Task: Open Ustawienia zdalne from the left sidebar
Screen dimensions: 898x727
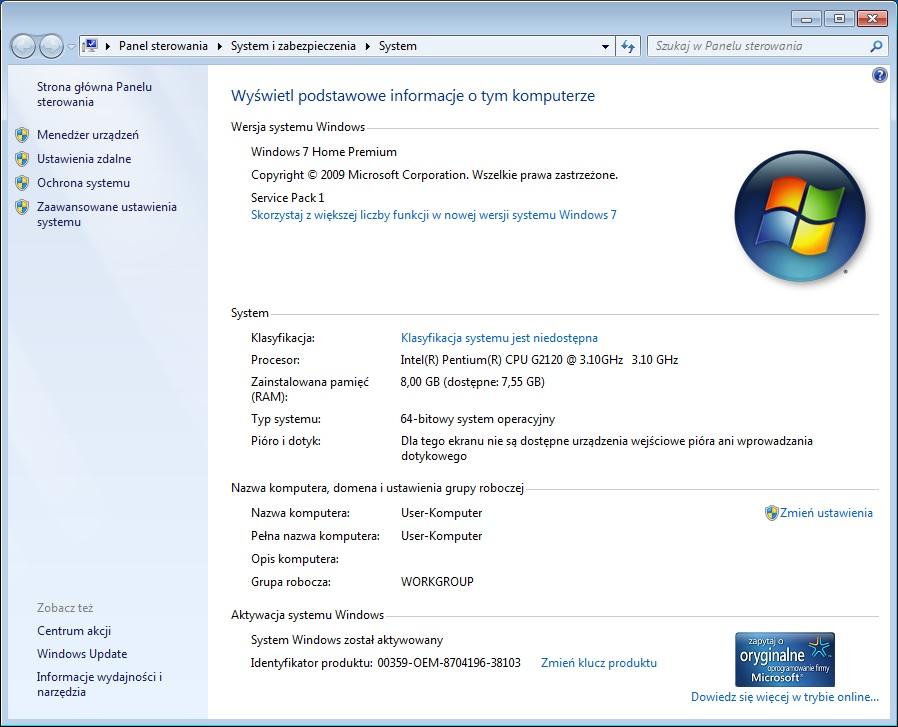Action: coord(84,159)
